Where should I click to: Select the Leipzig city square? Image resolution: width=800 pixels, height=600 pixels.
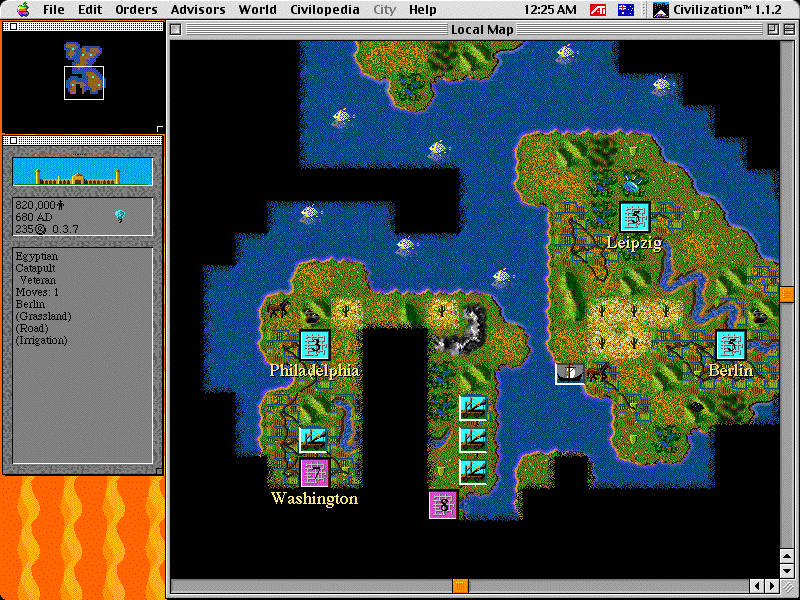pos(635,217)
